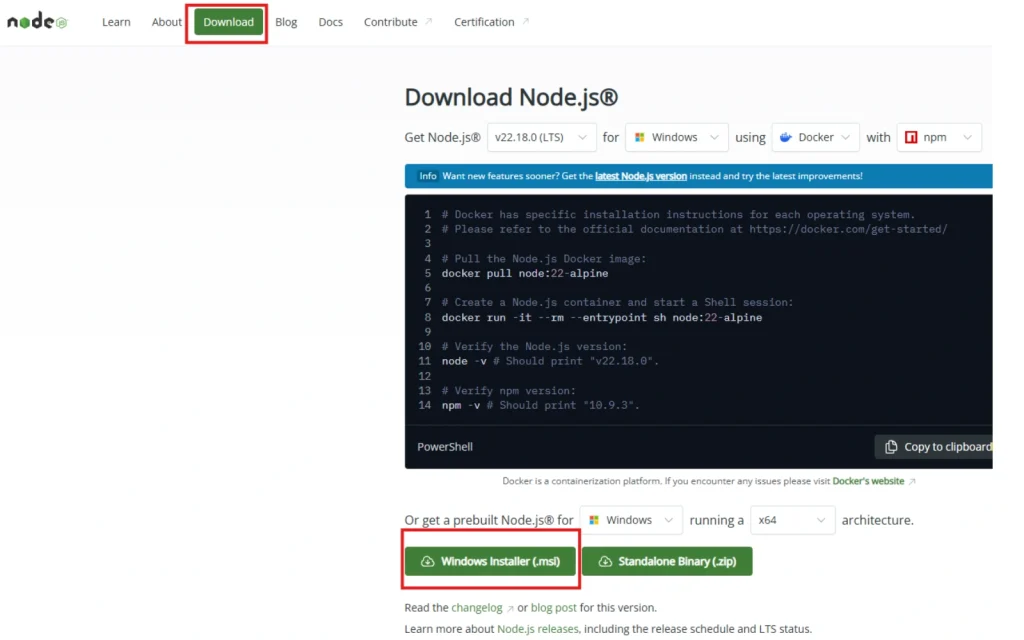Click the Info badge in the blue banner

(x=428, y=176)
